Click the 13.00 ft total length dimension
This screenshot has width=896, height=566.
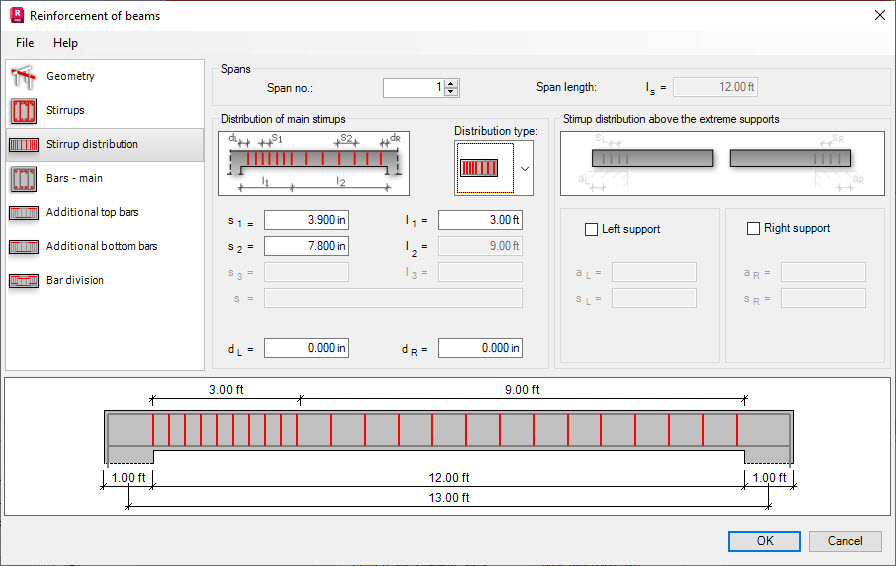[449, 498]
